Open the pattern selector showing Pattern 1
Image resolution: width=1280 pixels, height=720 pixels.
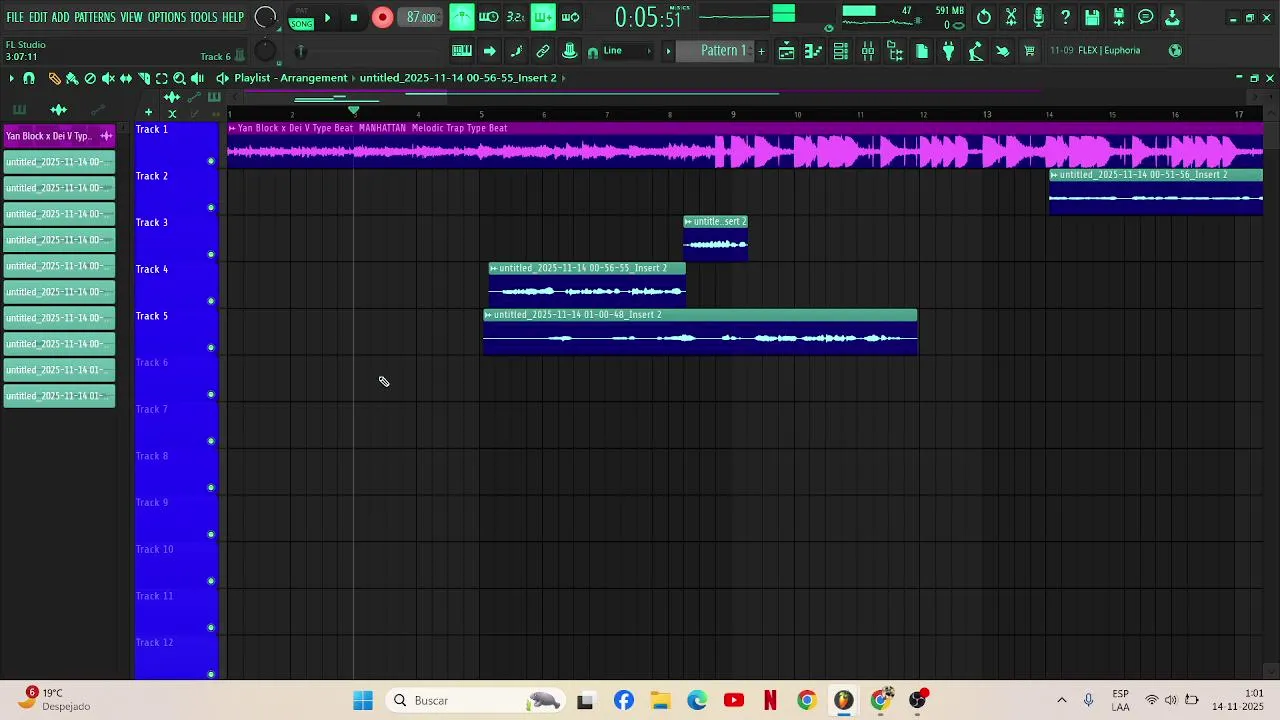click(x=716, y=51)
